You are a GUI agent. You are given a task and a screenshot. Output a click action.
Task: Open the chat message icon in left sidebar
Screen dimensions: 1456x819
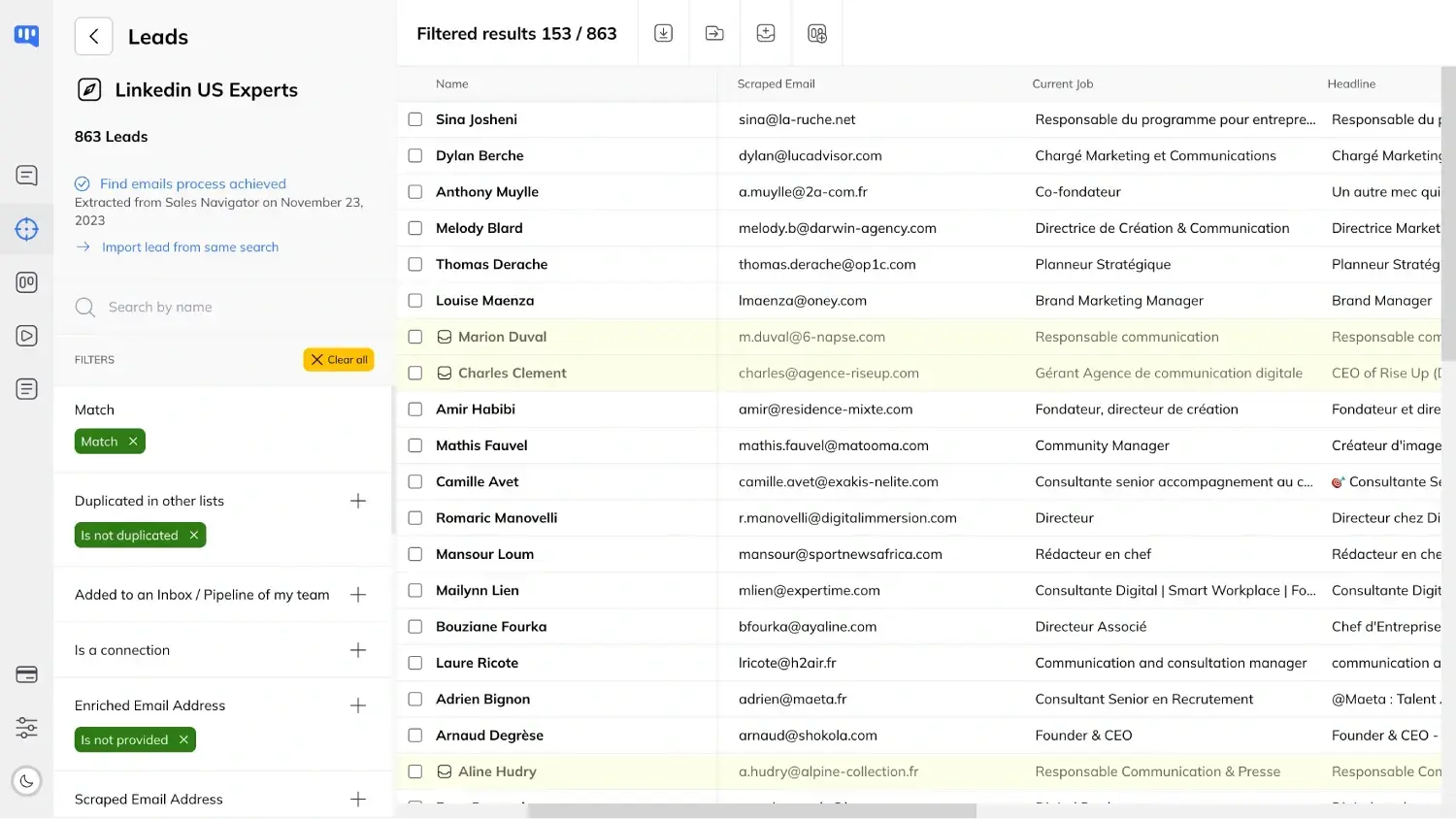point(27,176)
